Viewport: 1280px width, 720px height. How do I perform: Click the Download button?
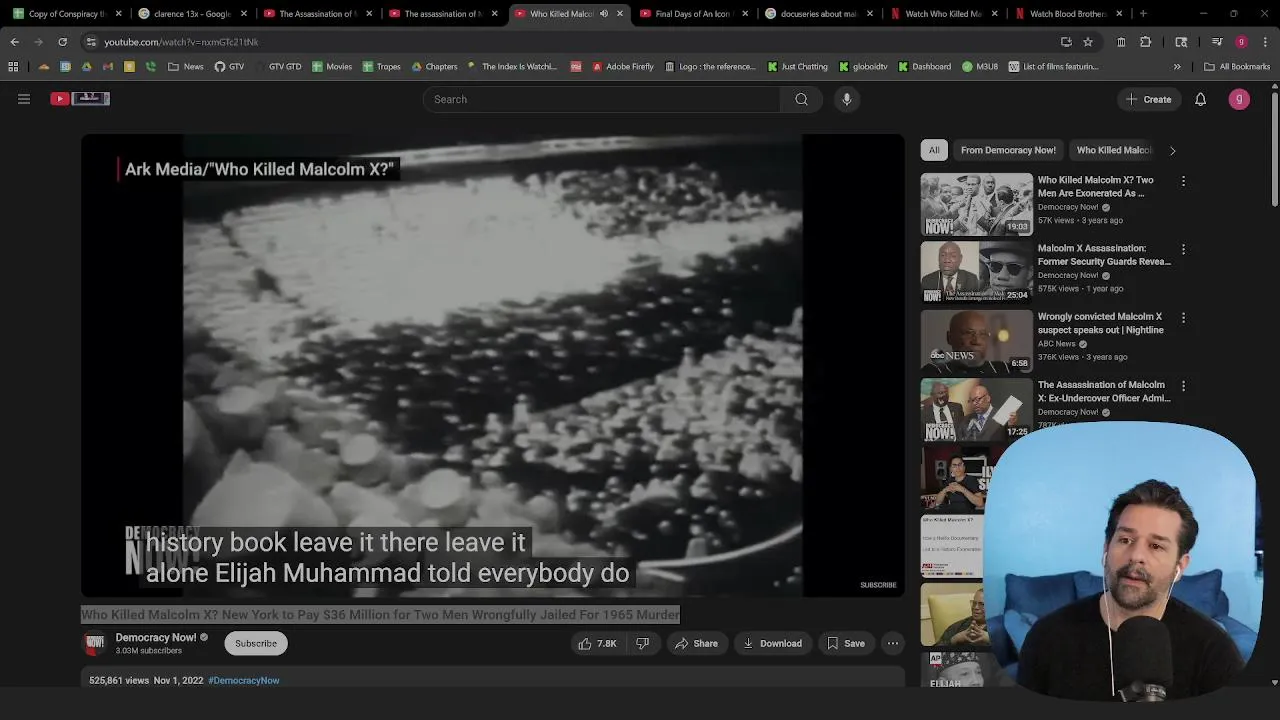click(x=772, y=644)
